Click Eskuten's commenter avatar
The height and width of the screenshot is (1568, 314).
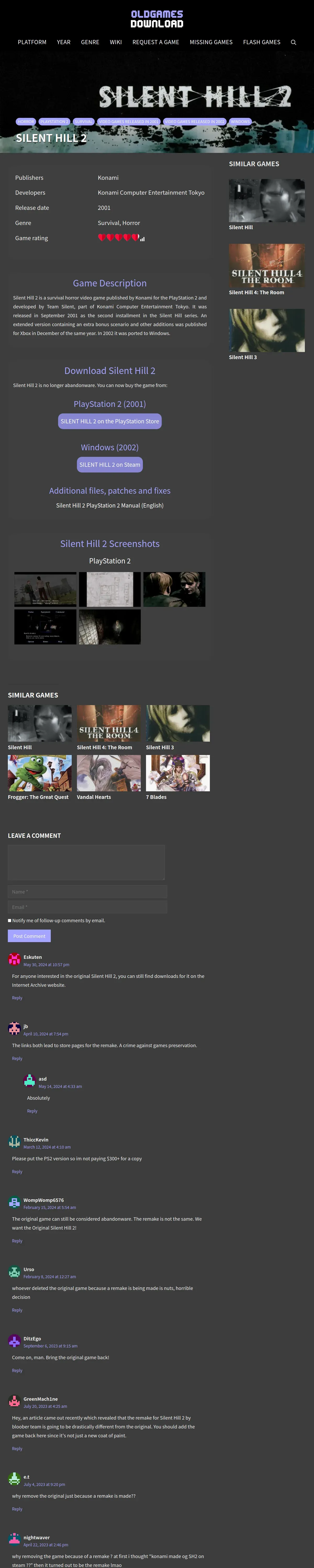(15, 960)
